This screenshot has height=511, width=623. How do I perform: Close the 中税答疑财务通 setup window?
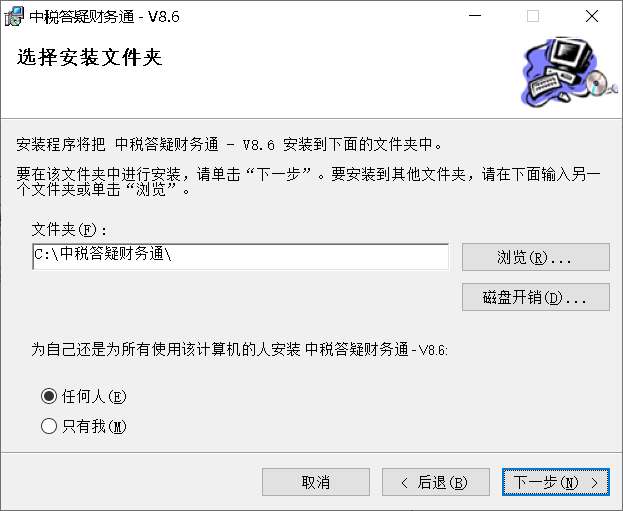[x=592, y=16]
